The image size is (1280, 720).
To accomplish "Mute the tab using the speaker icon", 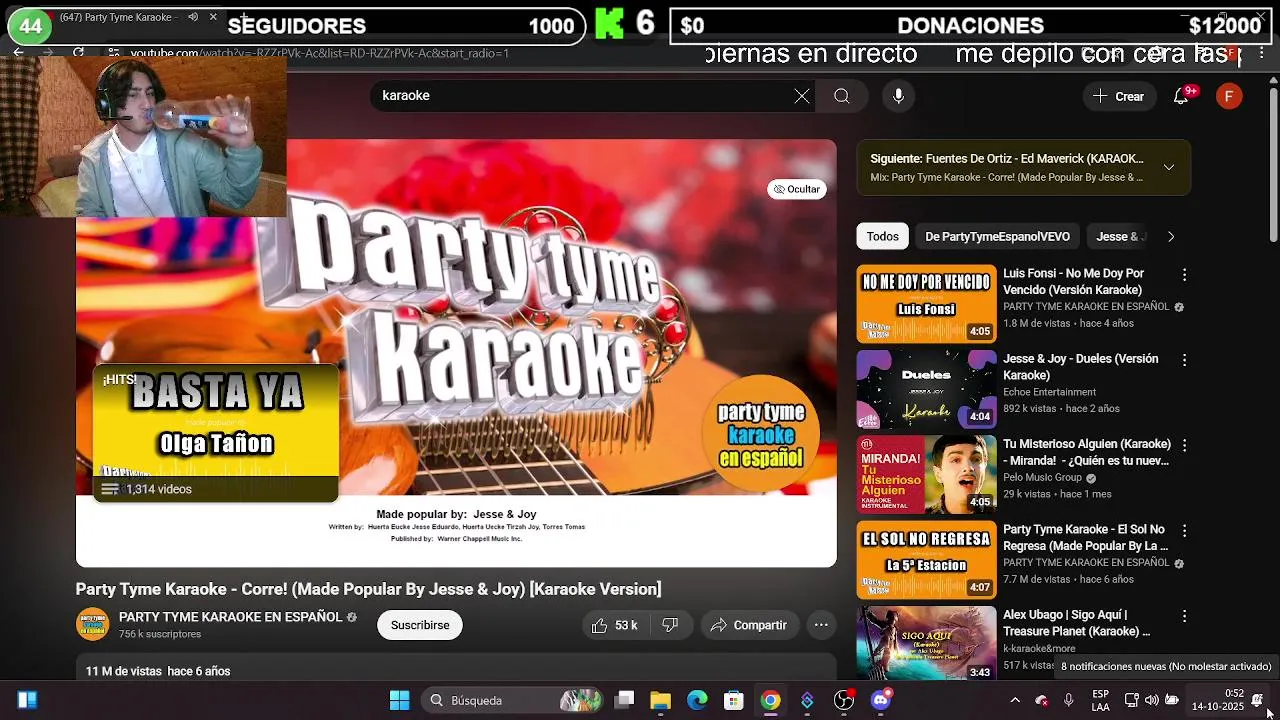I will pyautogui.click(x=193, y=17).
